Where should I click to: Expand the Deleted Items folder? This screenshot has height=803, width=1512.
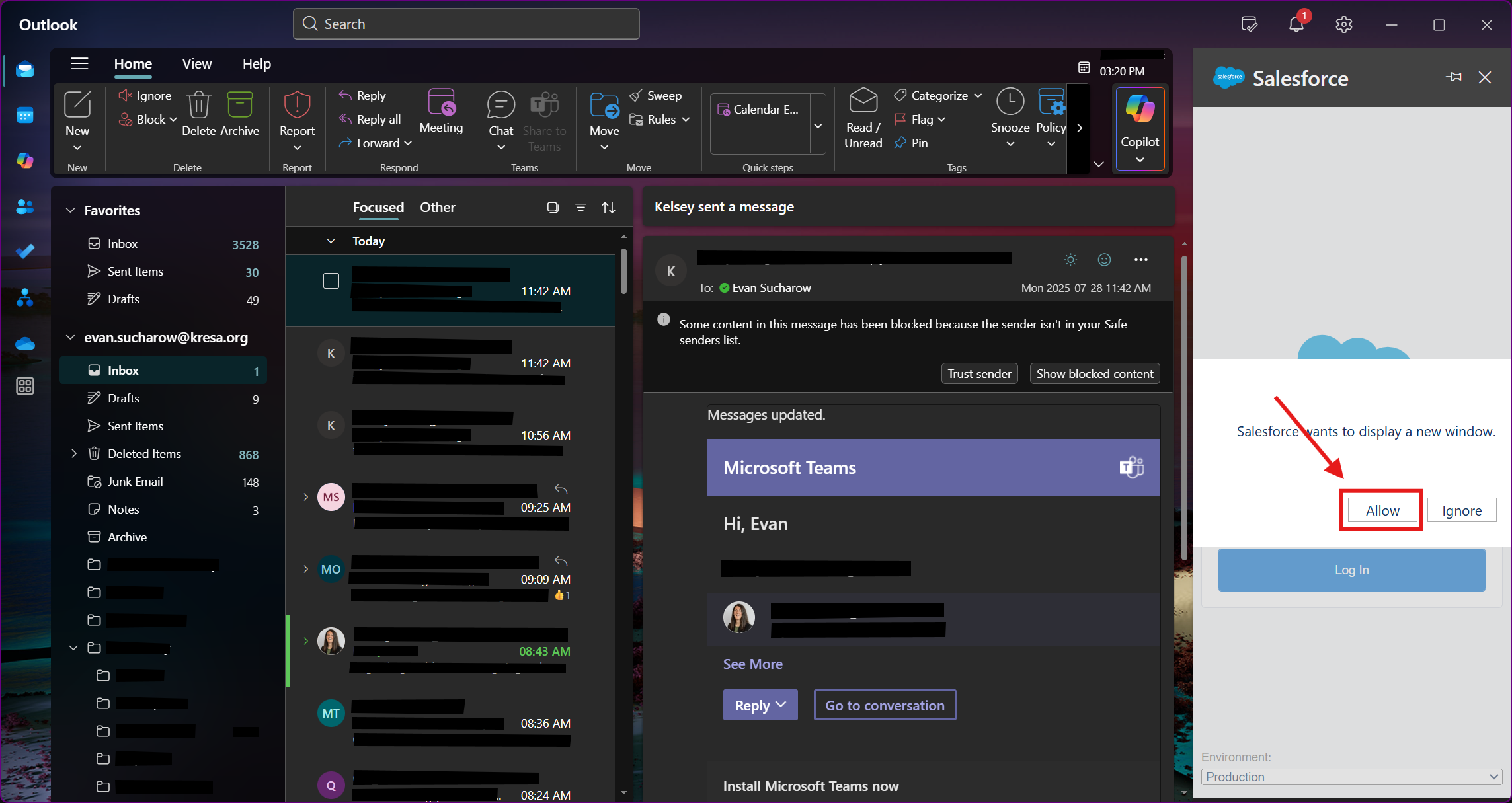74,453
